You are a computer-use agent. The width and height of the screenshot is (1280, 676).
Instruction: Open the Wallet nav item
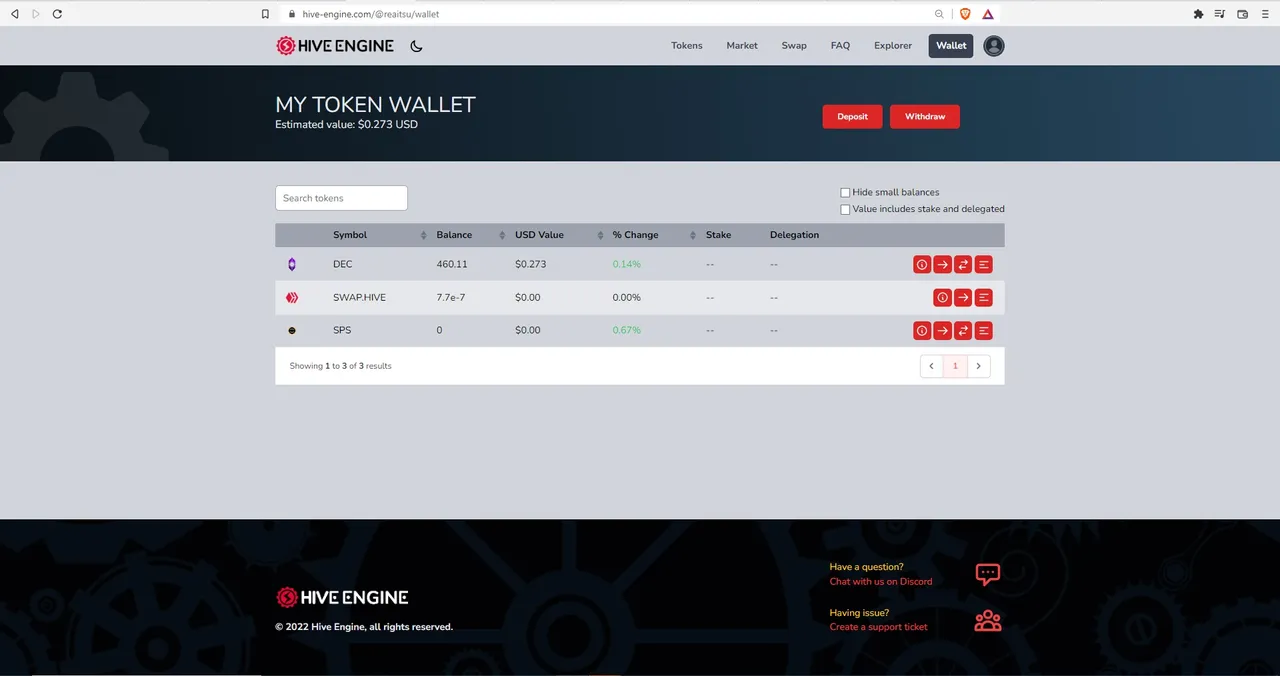(951, 46)
